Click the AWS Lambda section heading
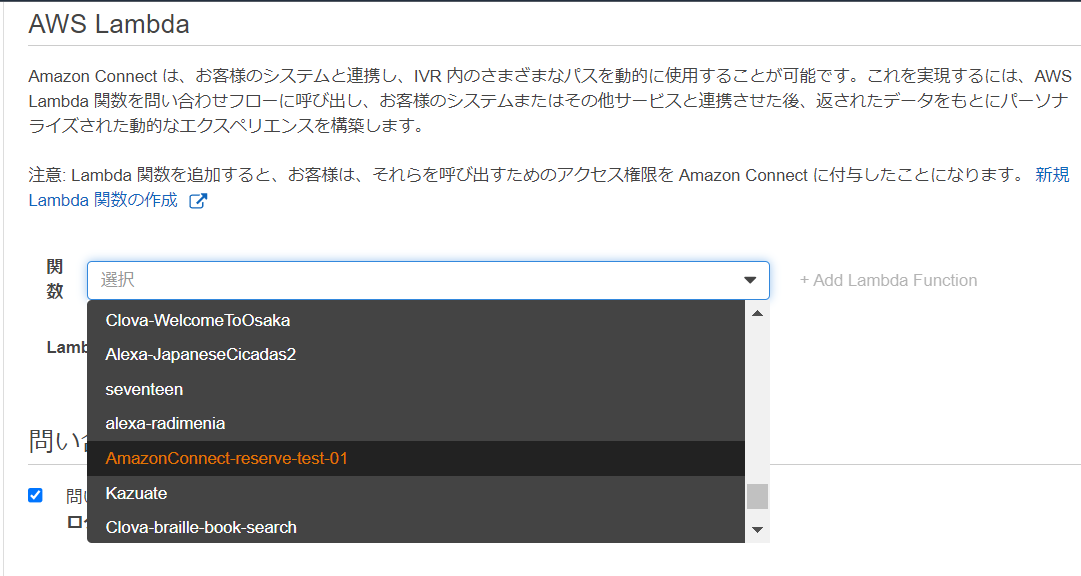This screenshot has height=576, width=1081. click(109, 24)
